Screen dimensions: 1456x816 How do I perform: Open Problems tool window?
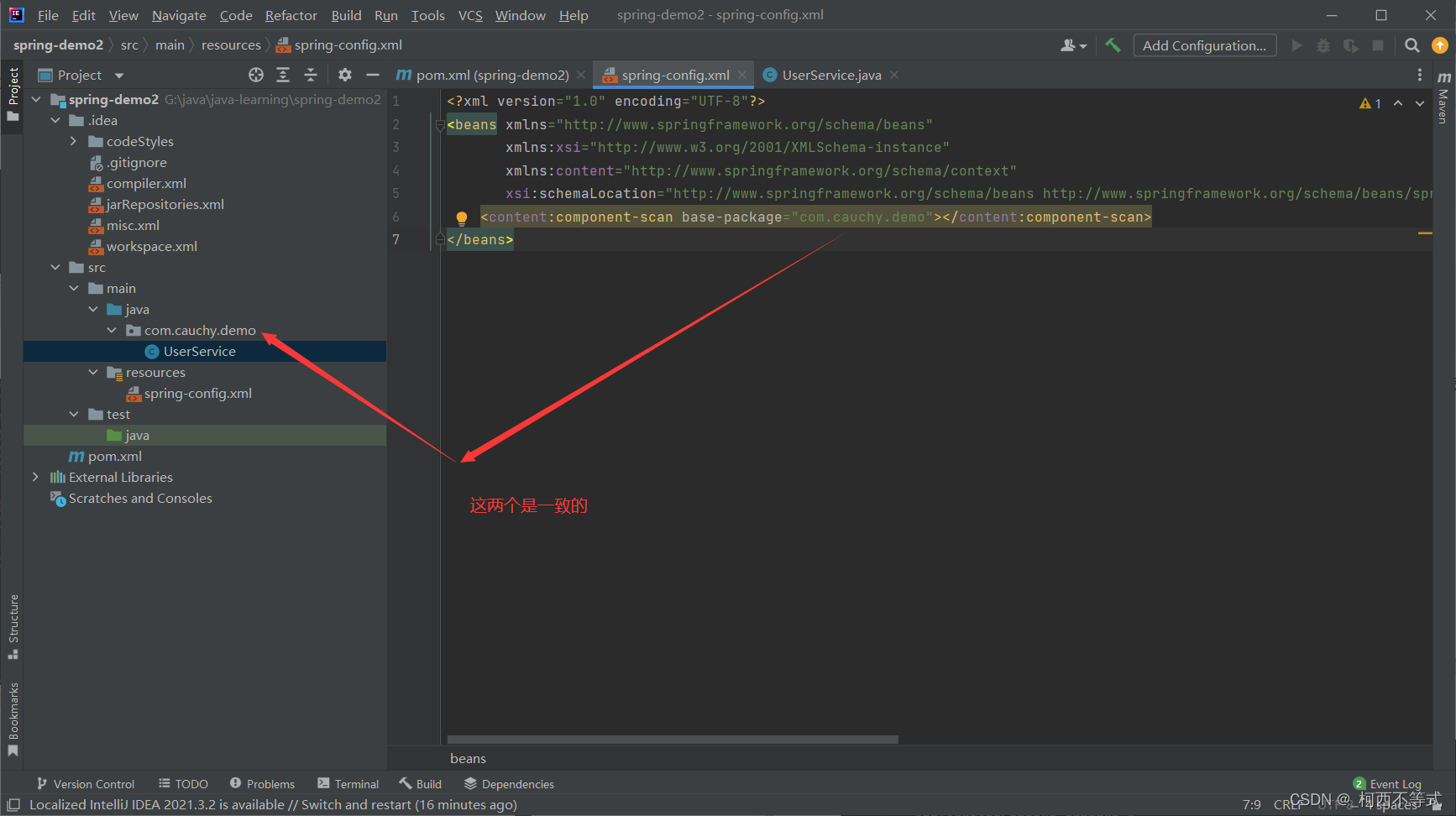coord(262,784)
